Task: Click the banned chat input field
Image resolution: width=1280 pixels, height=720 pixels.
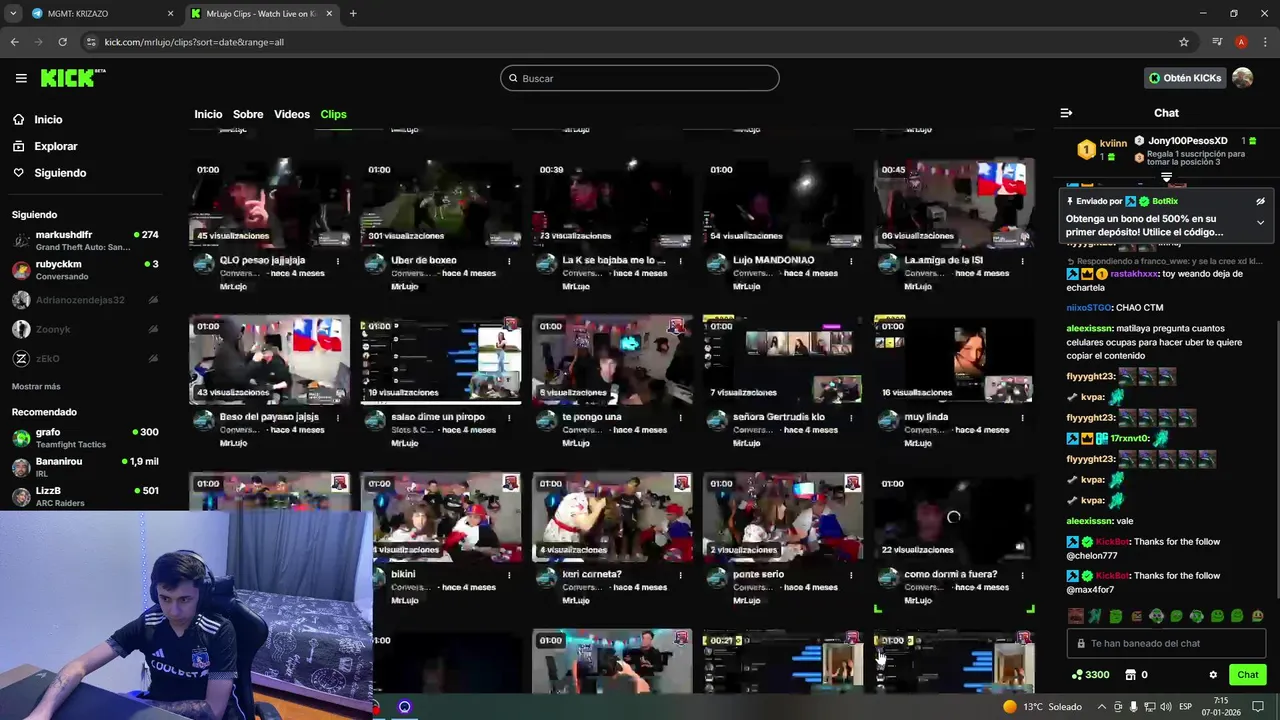Action: [1166, 643]
